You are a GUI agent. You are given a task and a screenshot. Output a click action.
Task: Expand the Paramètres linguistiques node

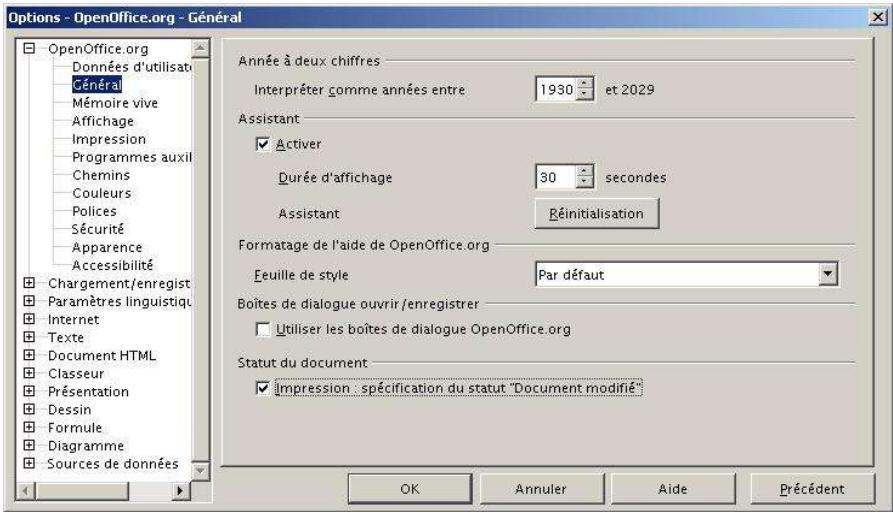[29, 301]
